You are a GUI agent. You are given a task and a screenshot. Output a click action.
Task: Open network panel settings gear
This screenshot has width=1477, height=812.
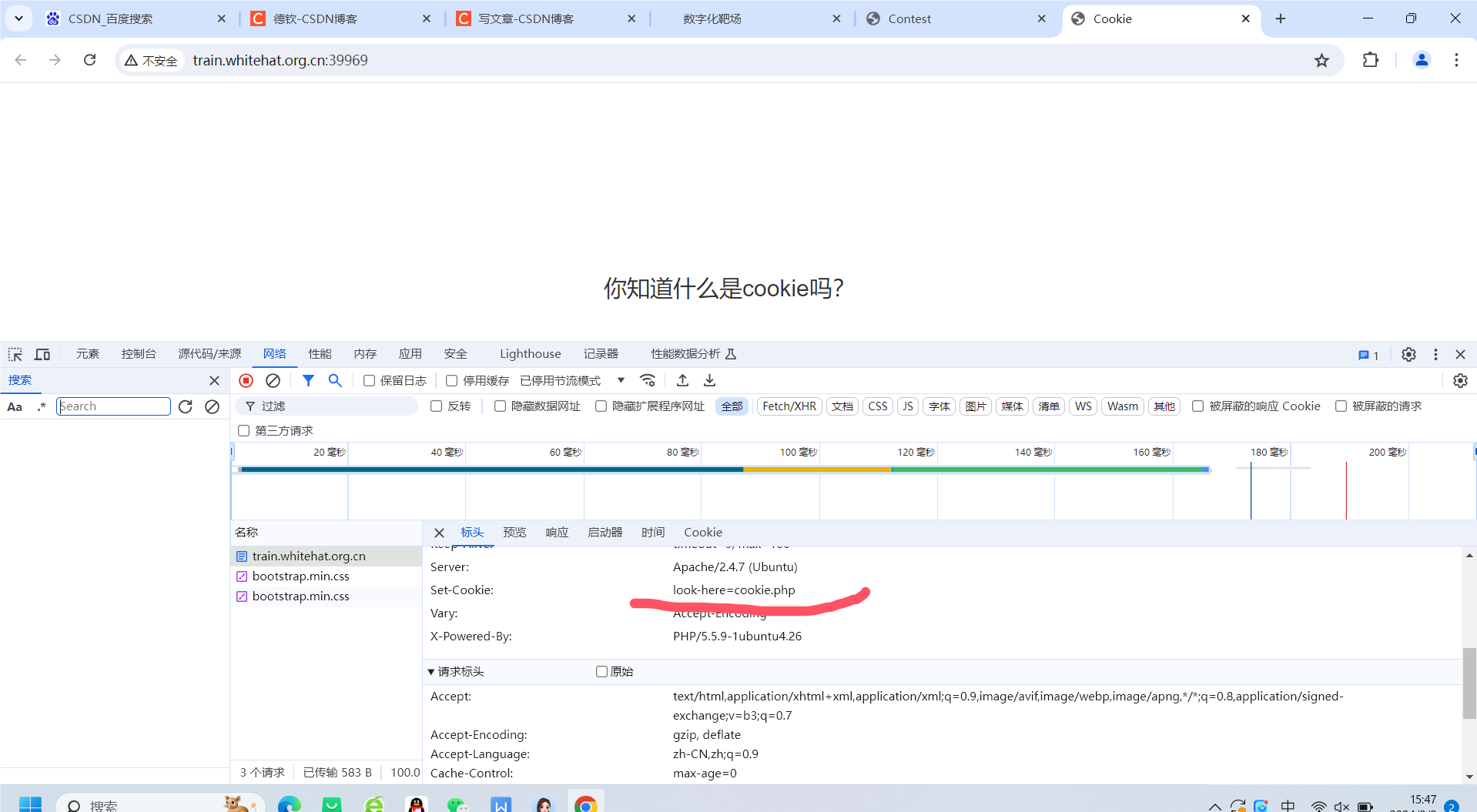[x=1460, y=380]
